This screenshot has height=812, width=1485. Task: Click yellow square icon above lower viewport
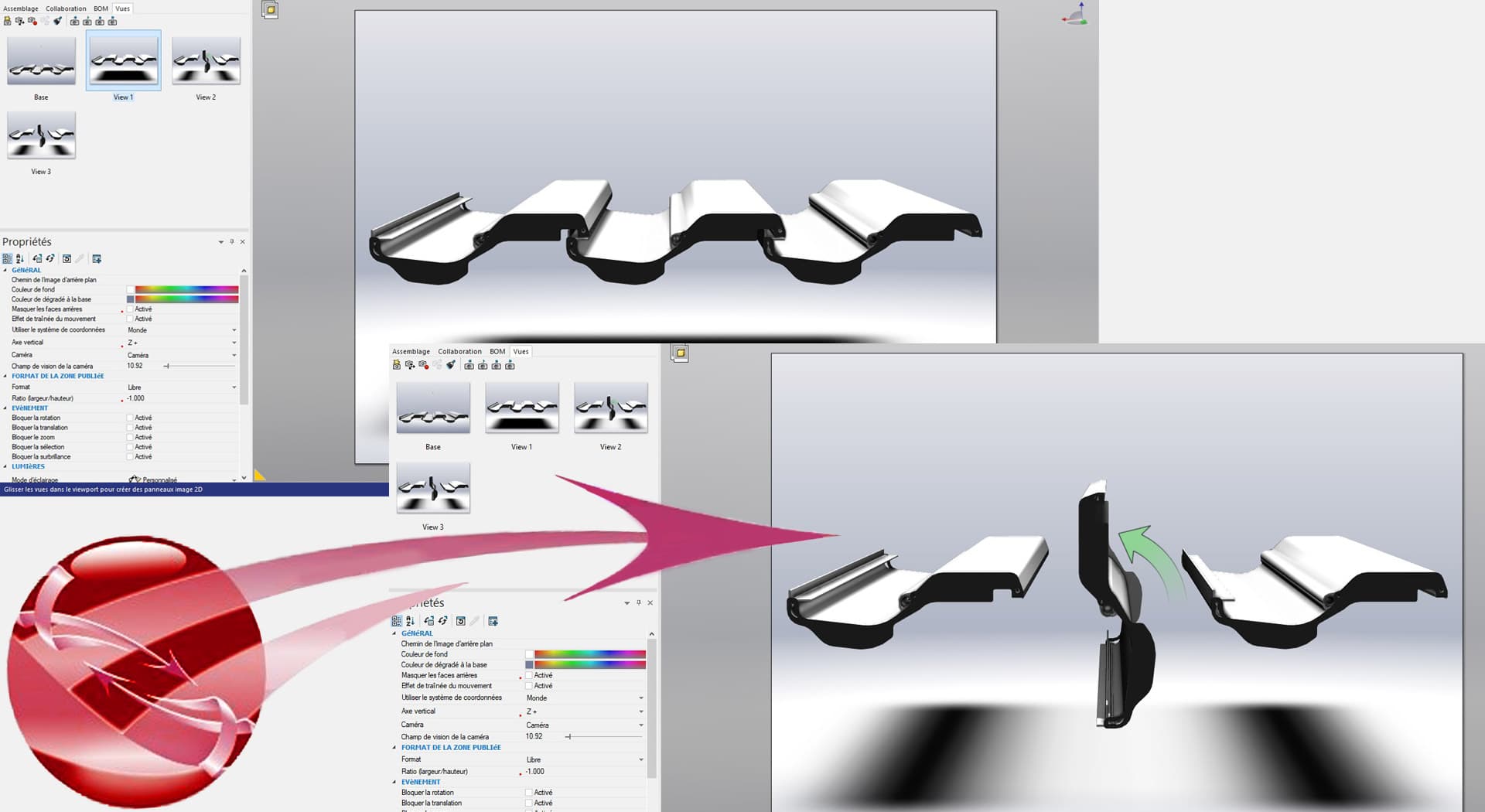tap(680, 353)
